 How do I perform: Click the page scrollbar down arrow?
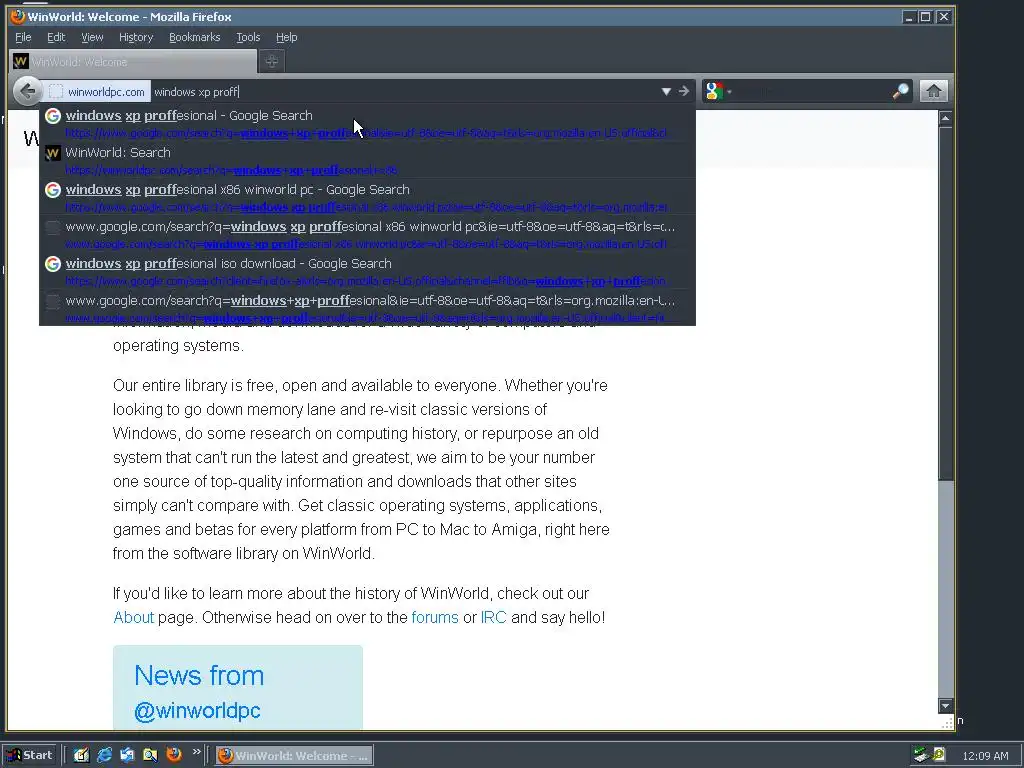coord(945,705)
